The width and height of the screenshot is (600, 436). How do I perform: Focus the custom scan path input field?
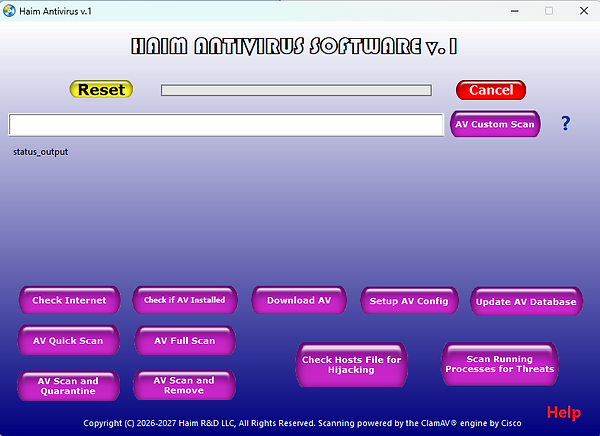226,124
